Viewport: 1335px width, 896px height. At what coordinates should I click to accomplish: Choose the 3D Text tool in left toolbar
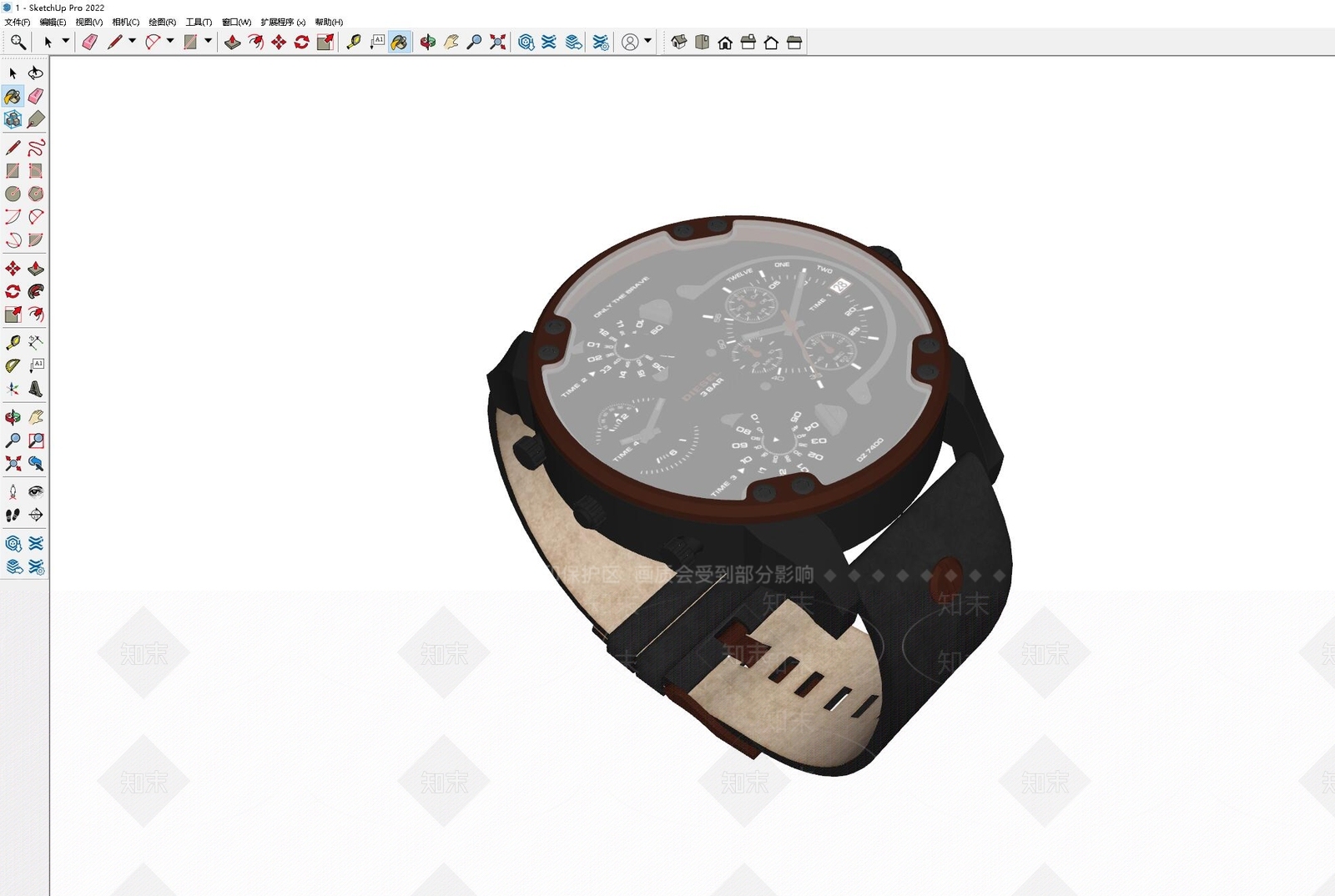click(36, 389)
